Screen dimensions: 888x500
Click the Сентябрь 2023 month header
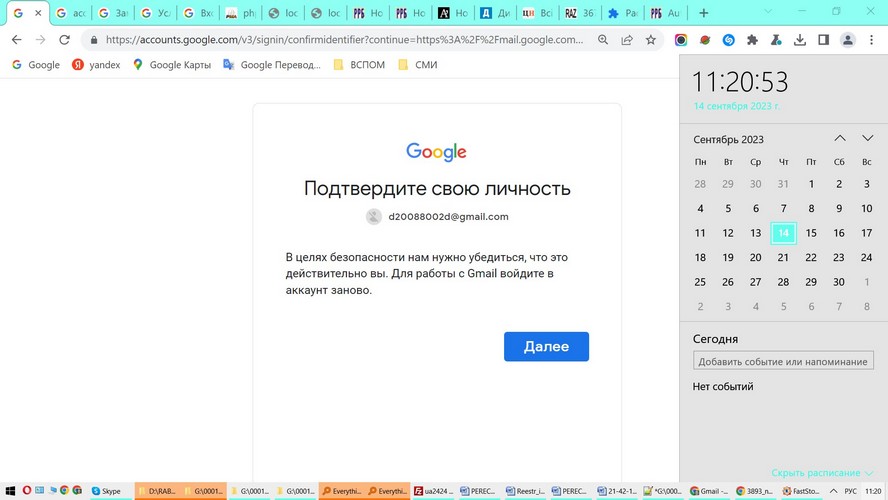point(728,139)
